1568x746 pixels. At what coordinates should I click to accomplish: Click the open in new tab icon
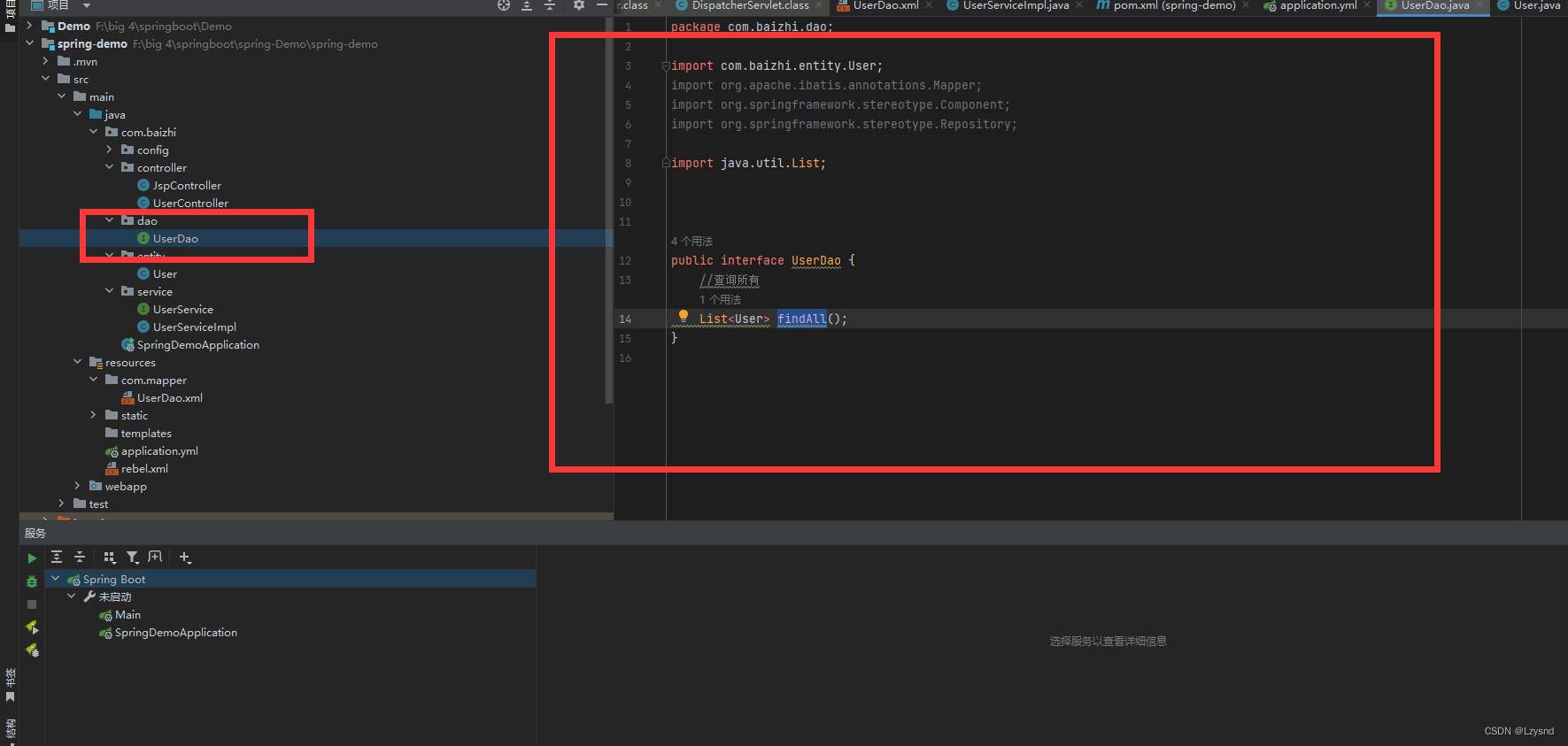pos(155,557)
